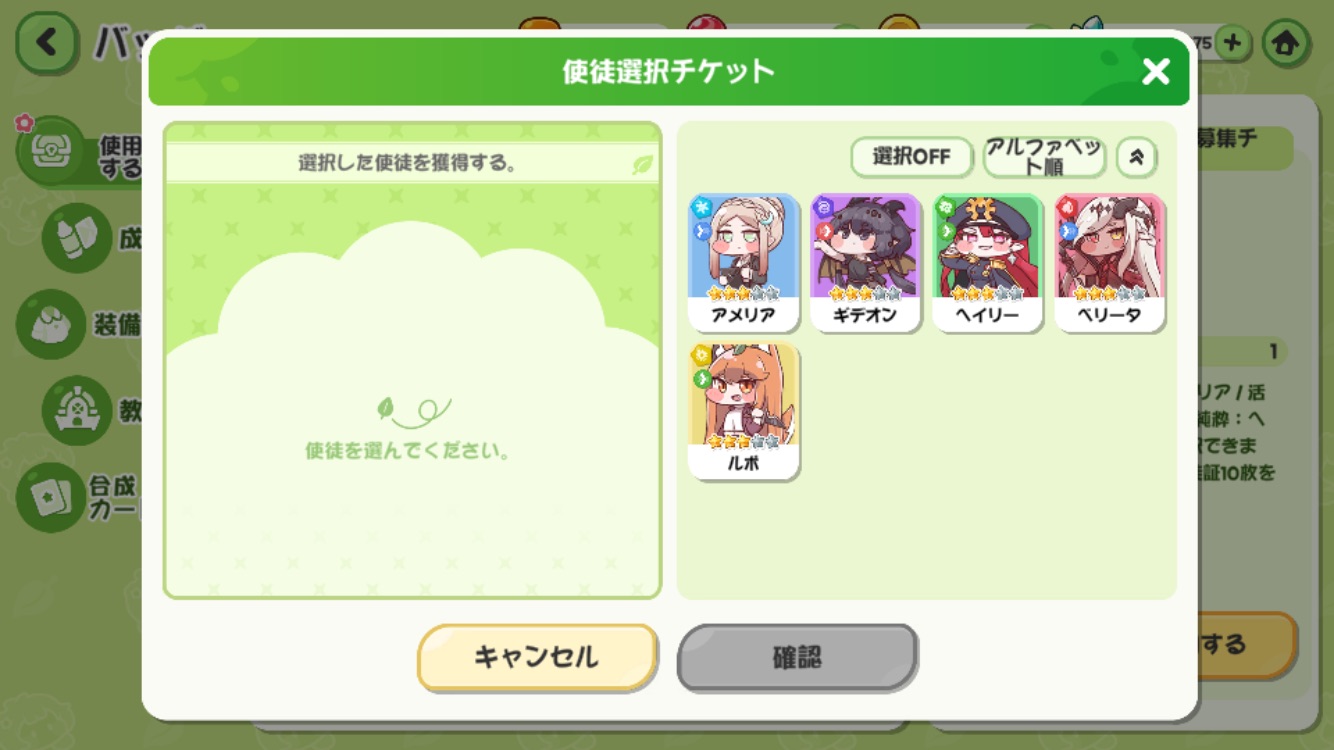Click the leaf icon in description bar
This screenshot has height=750, width=1334.
tap(642, 164)
